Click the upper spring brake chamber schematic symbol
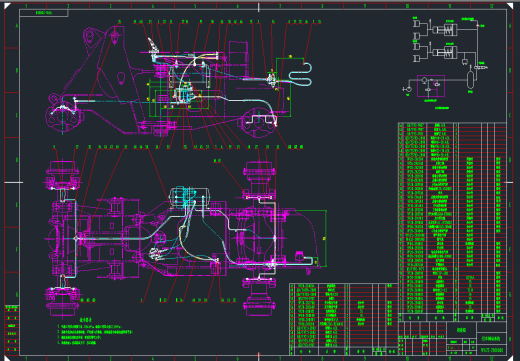Screen dimensions: 520x361 pyautogui.click(x=445, y=30)
